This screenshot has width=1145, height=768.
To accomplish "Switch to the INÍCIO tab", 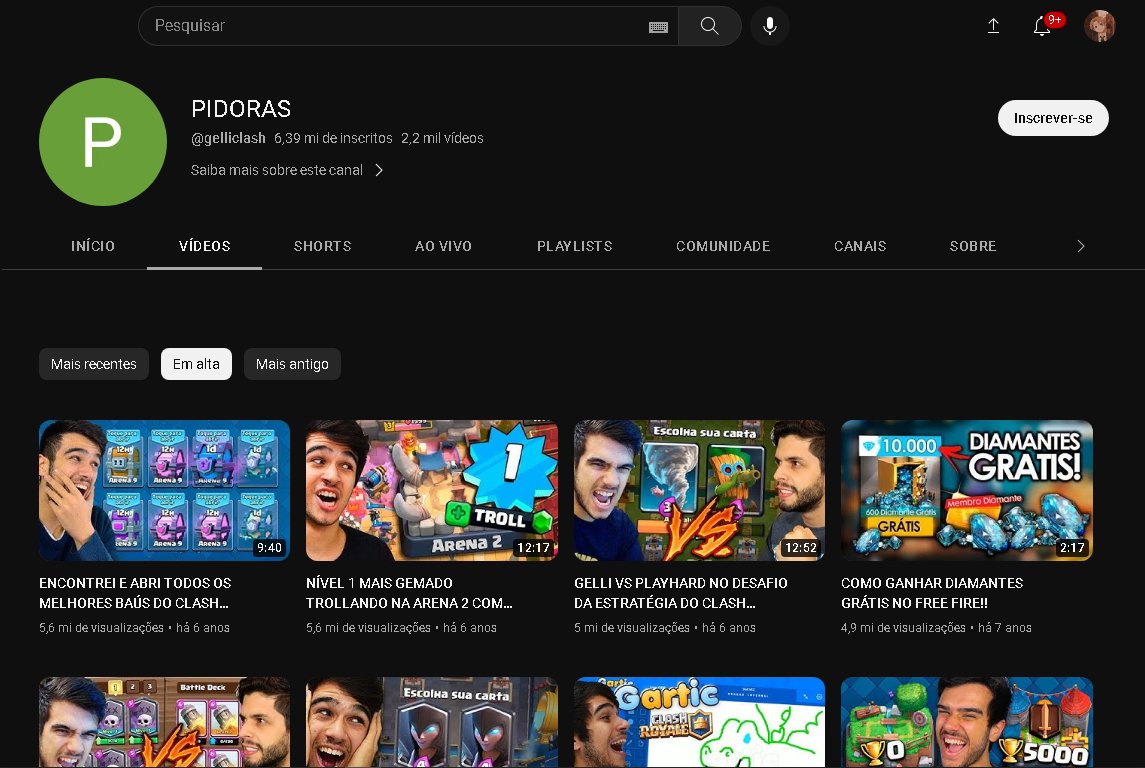I will pyautogui.click(x=93, y=246).
